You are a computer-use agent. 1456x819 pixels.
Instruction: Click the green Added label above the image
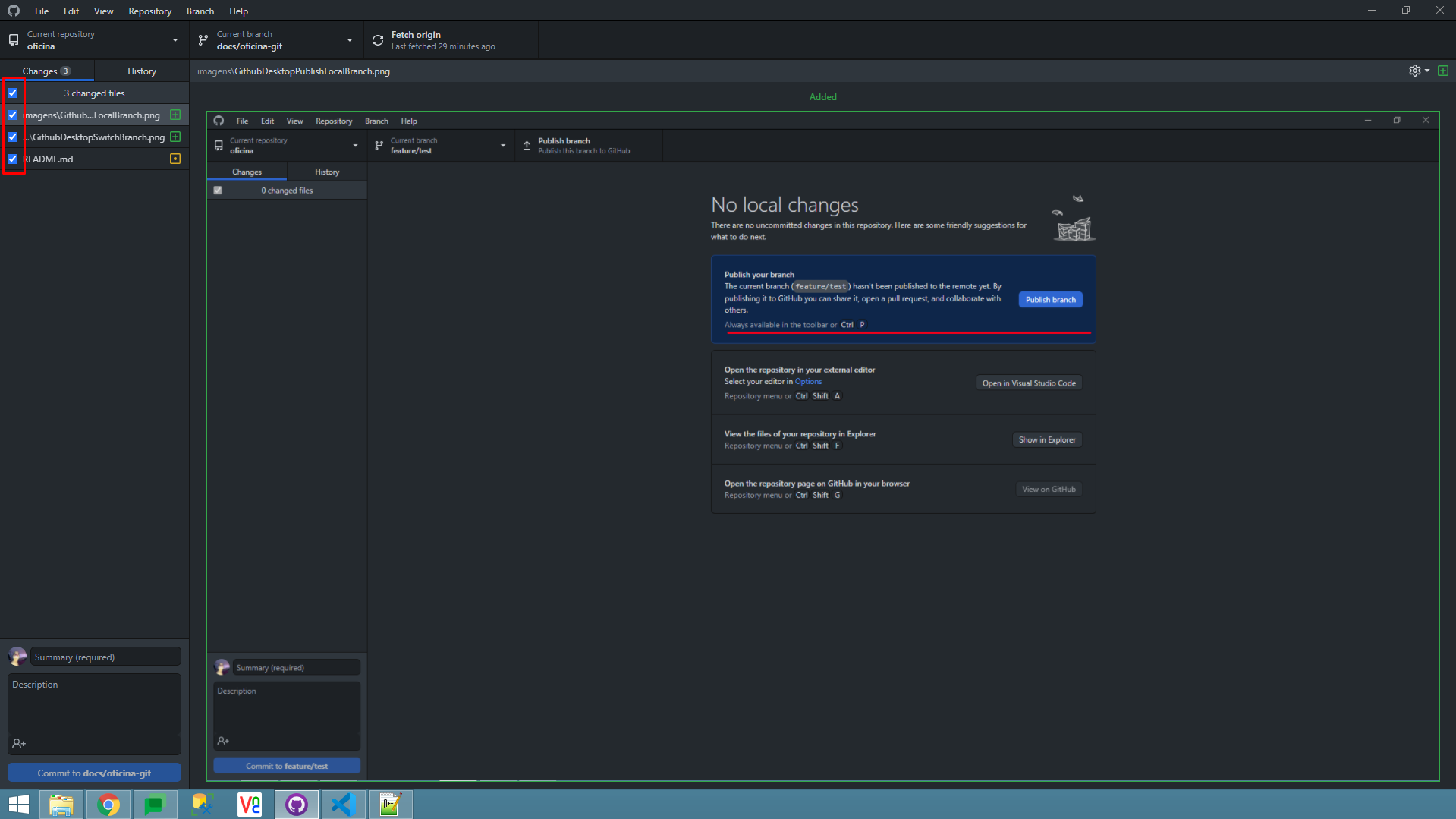(x=822, y=96)
